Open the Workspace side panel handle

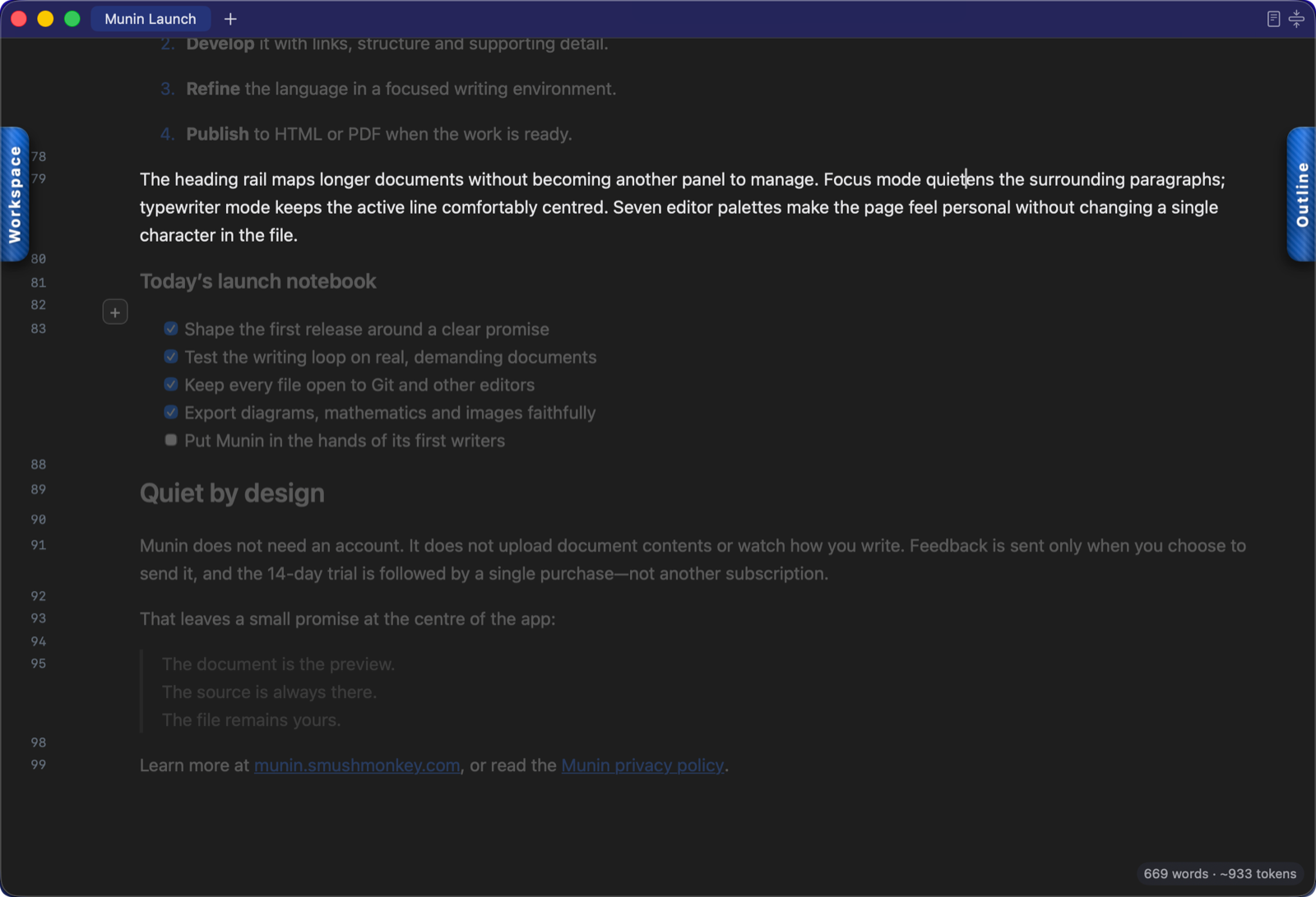pos(15,195)
